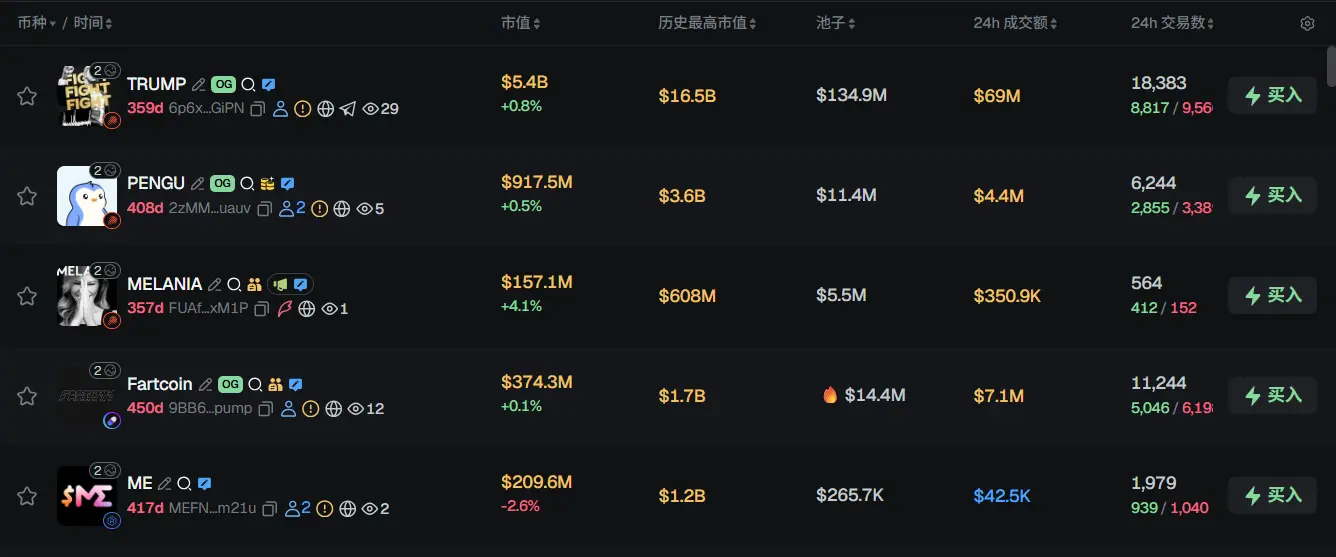Open the website globe icon for Fartcoin
The image size is (1336, 557).
pos(333,409)
